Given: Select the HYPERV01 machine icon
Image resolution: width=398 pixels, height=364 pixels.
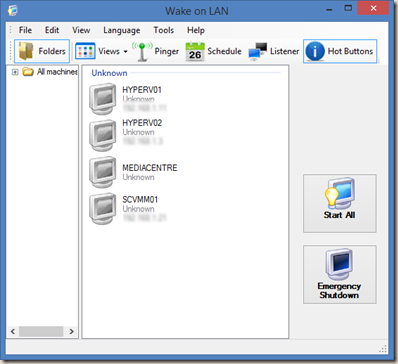Looking at the screenshot, I should (103, 99).
